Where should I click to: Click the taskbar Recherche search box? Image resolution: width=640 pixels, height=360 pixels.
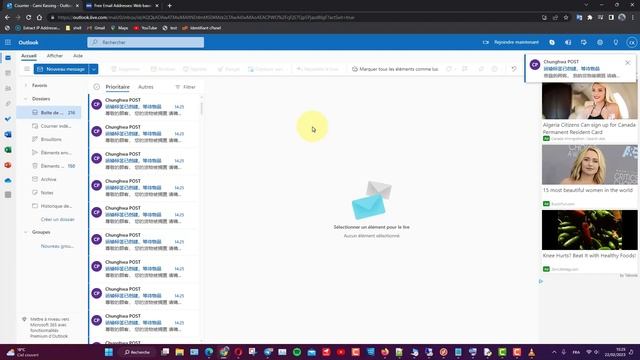pos(138,352)
